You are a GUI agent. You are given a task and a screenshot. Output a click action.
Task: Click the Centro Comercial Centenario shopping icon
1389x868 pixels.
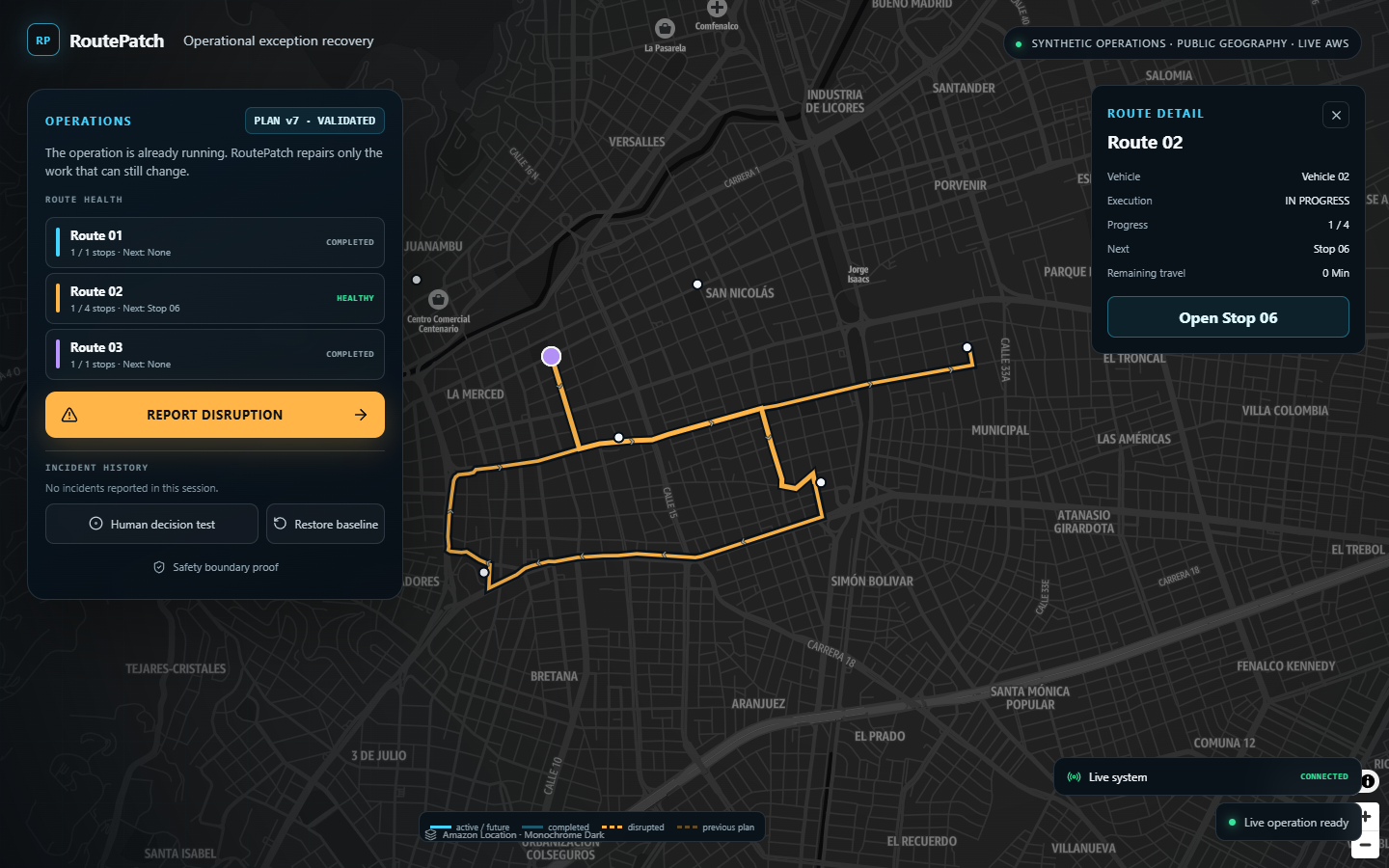point(438,299)
